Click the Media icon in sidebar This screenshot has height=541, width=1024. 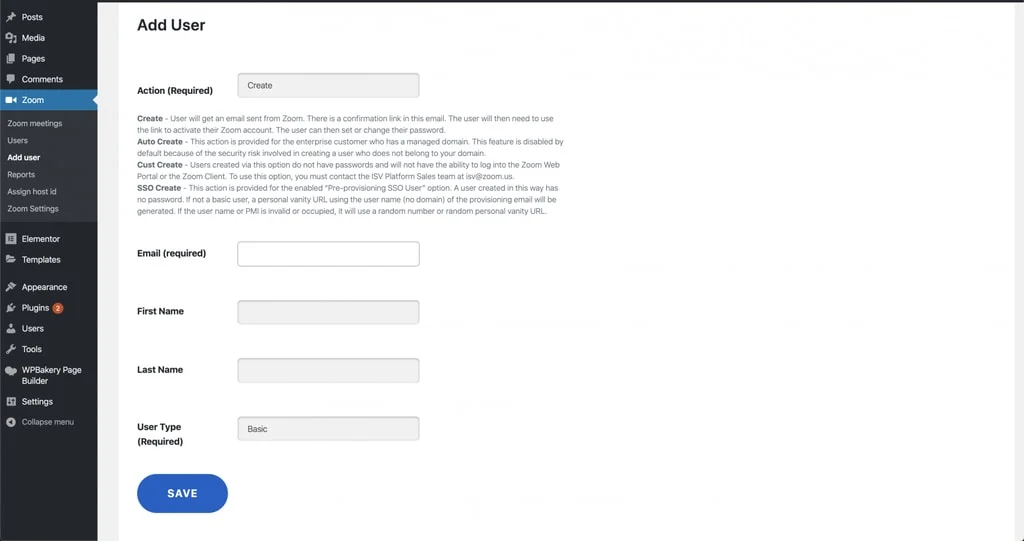click(11, 38)
